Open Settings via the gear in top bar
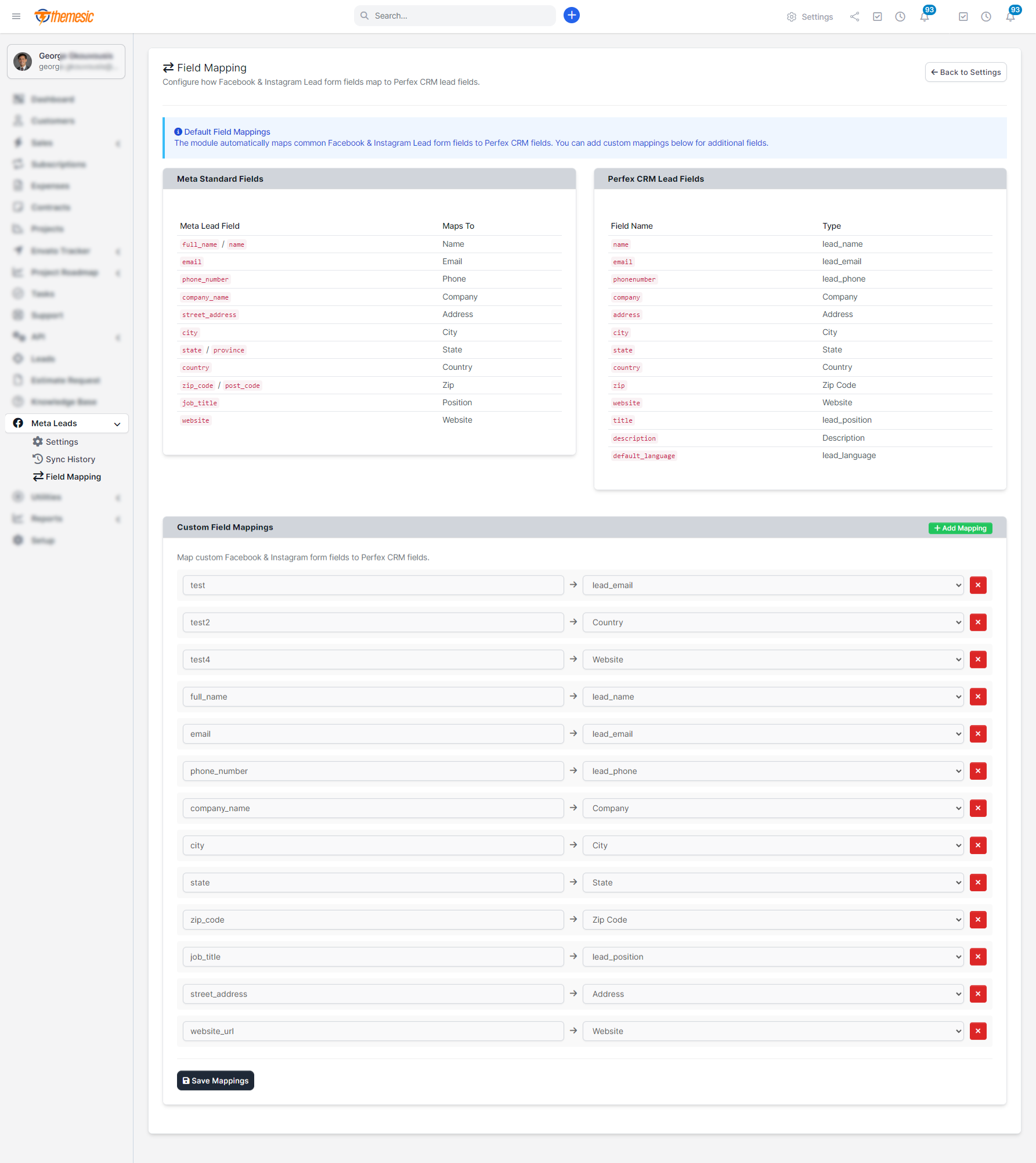 (x=810, y=17)
